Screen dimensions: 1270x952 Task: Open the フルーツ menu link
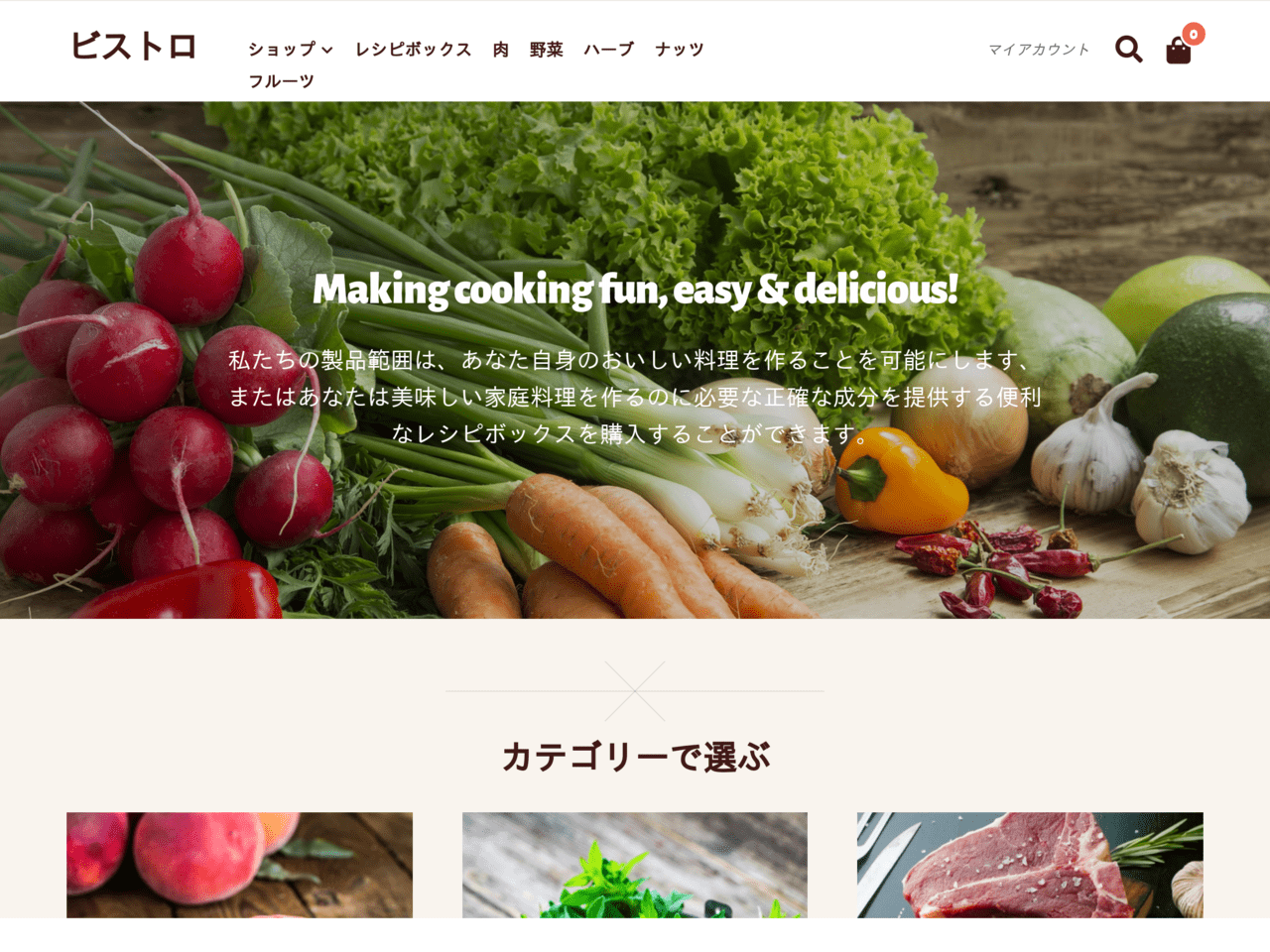pos(281,81)
